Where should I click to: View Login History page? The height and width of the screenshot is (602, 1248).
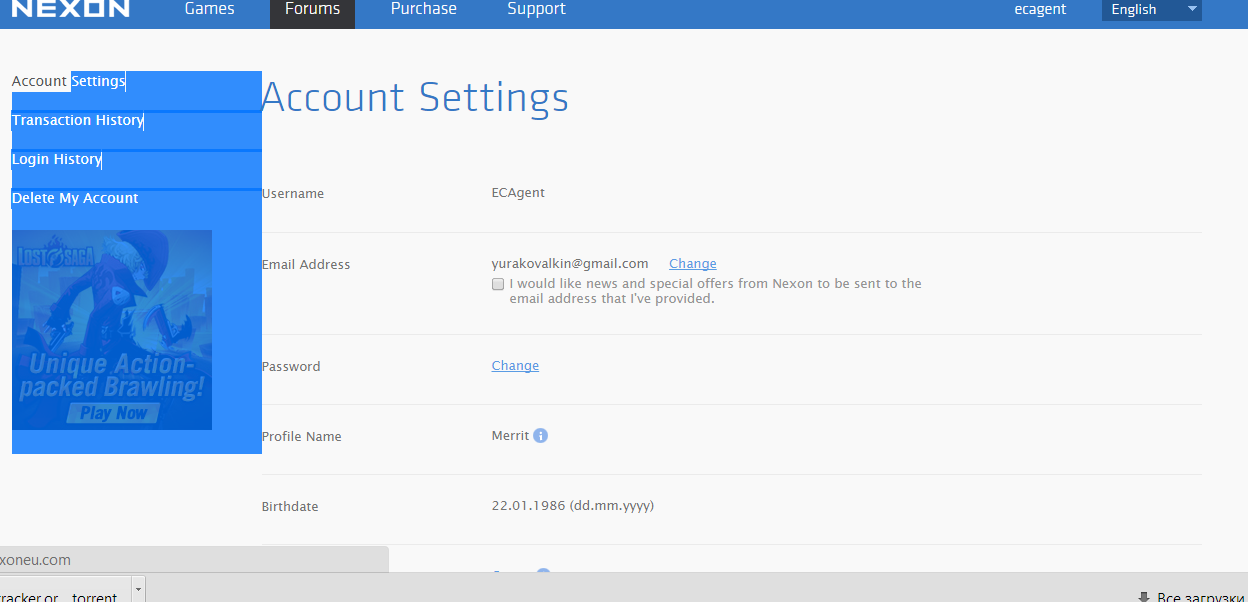tap(57, 159)
